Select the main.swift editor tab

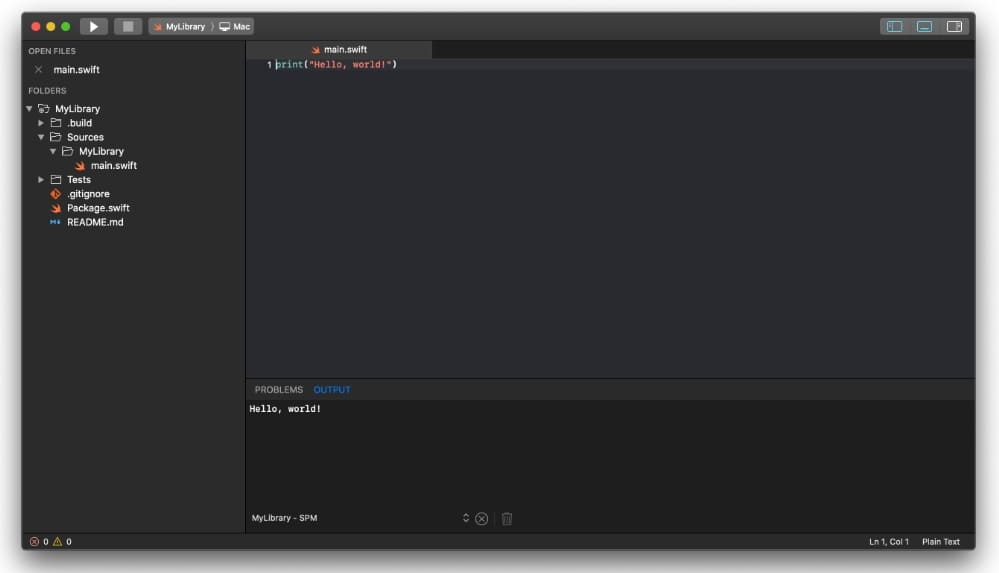tap(339, 50)
